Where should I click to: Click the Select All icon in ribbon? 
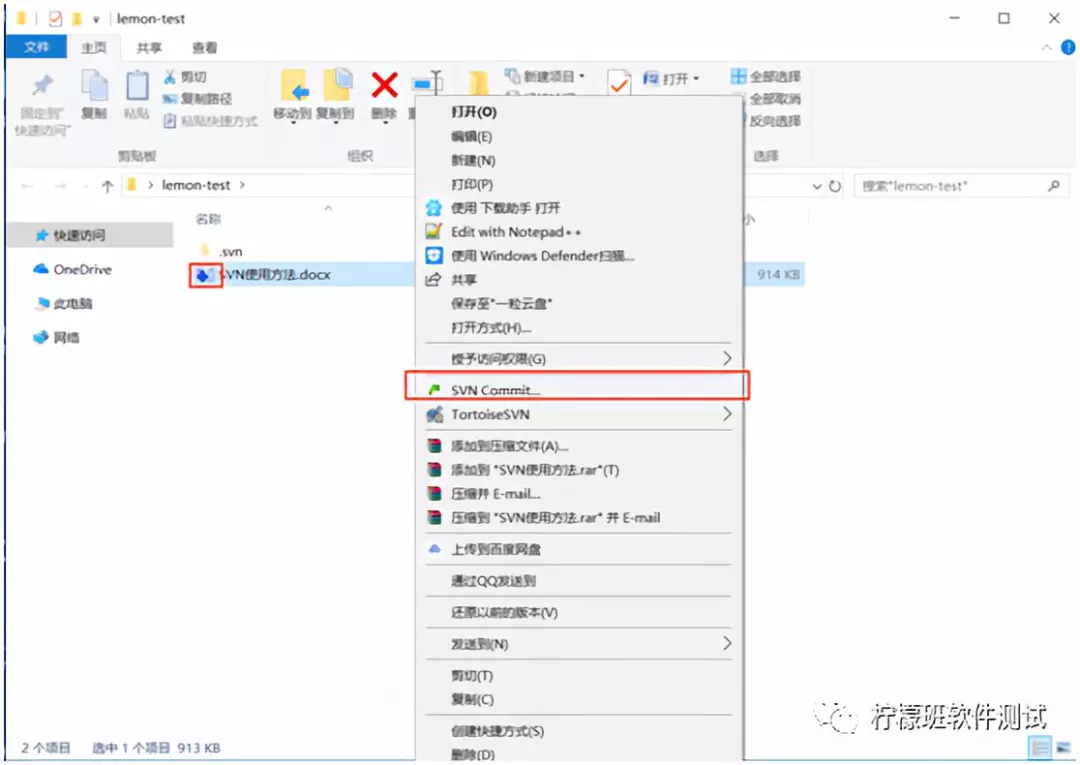(x=738, y=76)
